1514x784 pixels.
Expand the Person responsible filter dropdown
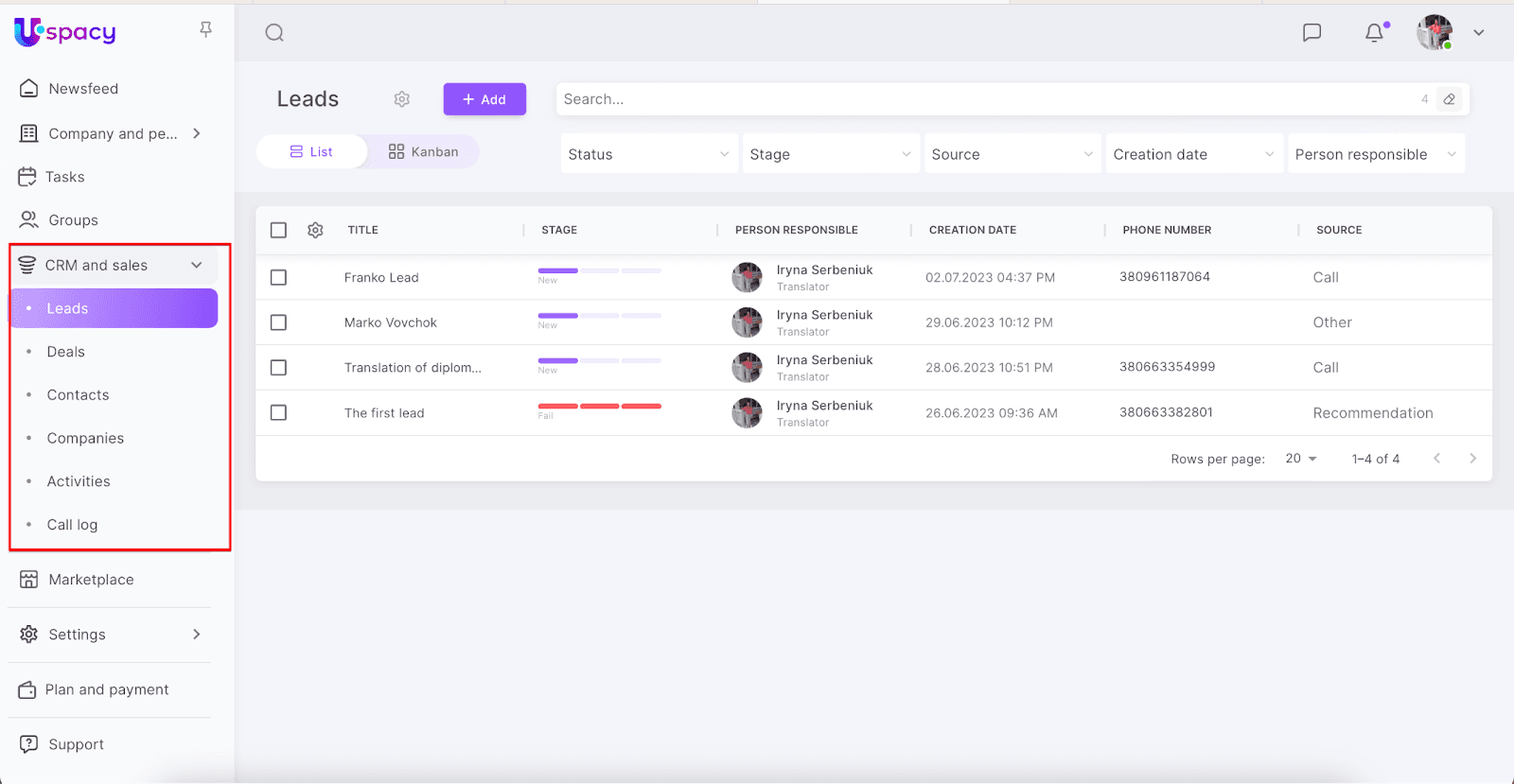coord(1375,154)
